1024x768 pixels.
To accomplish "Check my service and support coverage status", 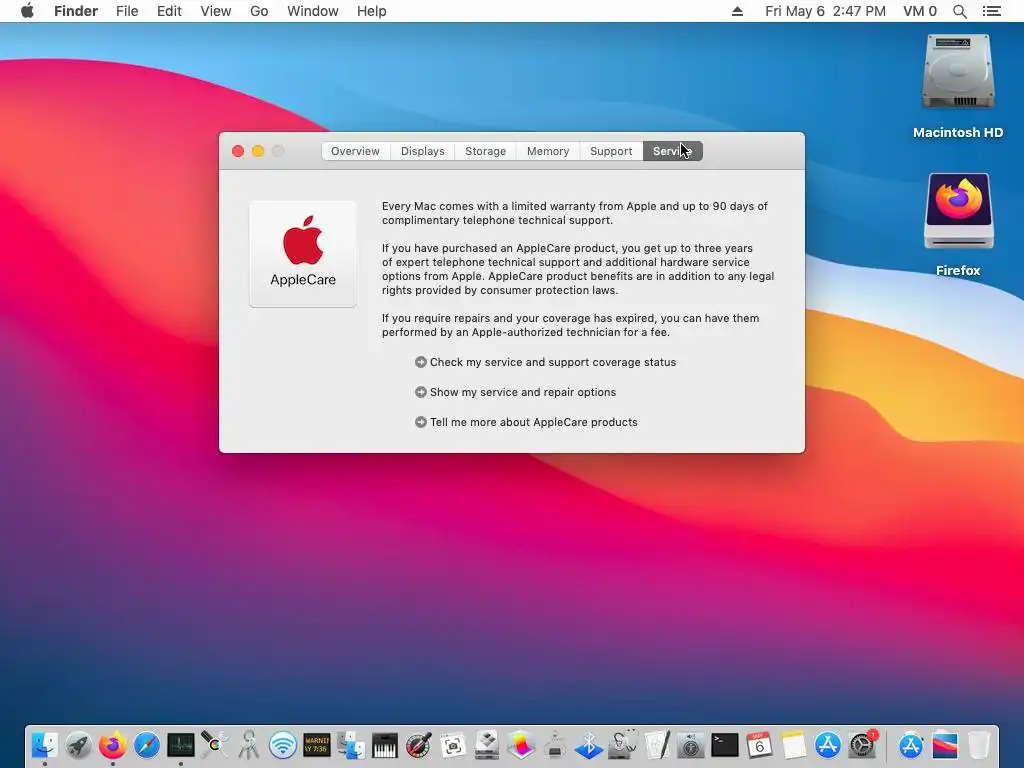I will point(545,362).
